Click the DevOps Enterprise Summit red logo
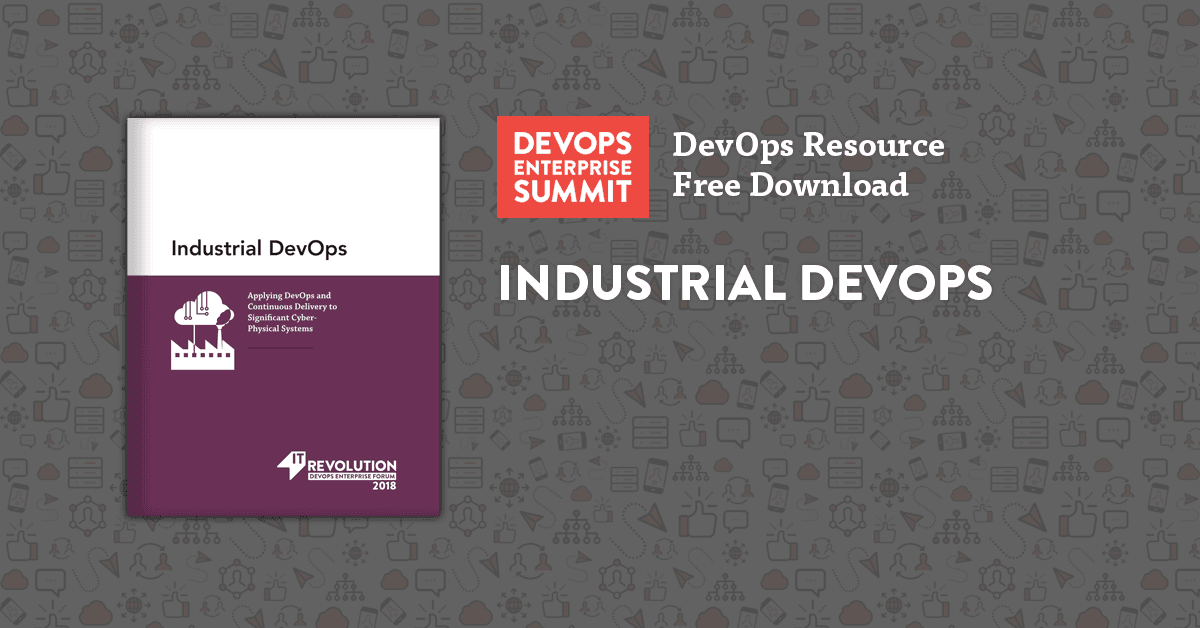 [x=573, y=167]
